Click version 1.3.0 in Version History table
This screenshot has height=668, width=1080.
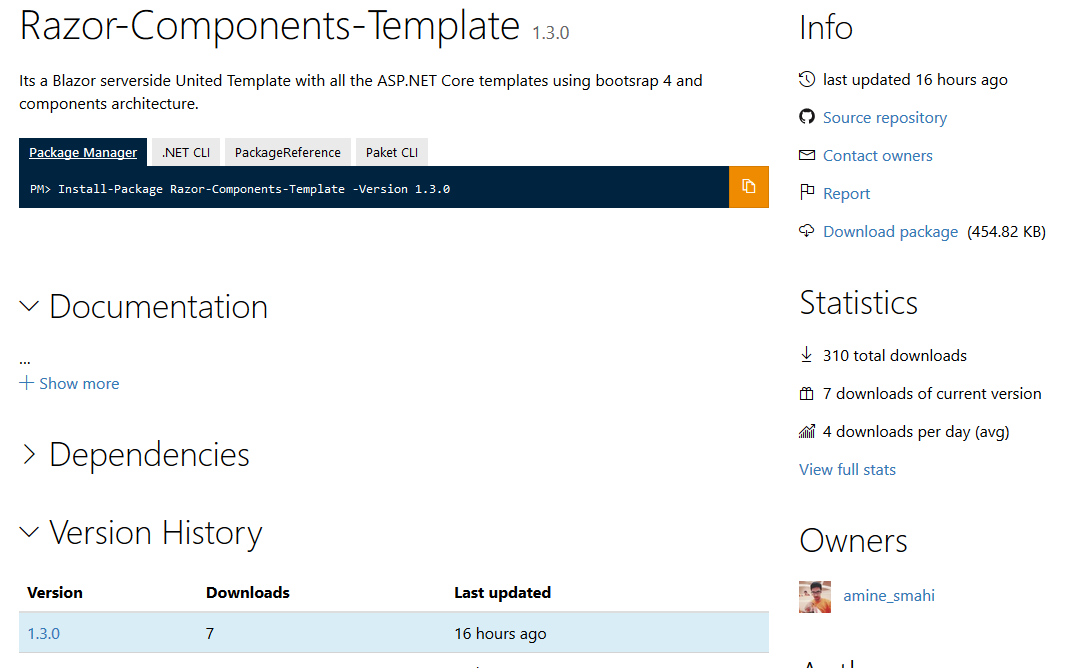(45, 633)
